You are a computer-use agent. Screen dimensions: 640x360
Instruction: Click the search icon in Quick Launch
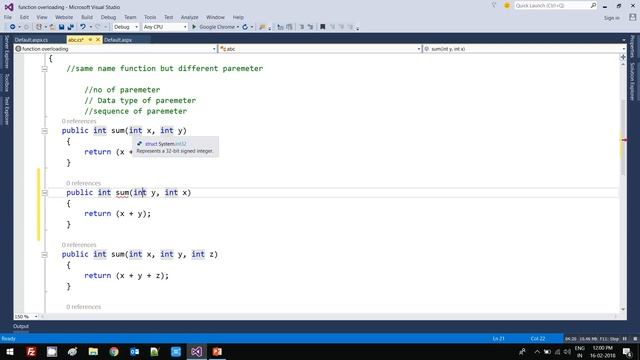(593, 5)
